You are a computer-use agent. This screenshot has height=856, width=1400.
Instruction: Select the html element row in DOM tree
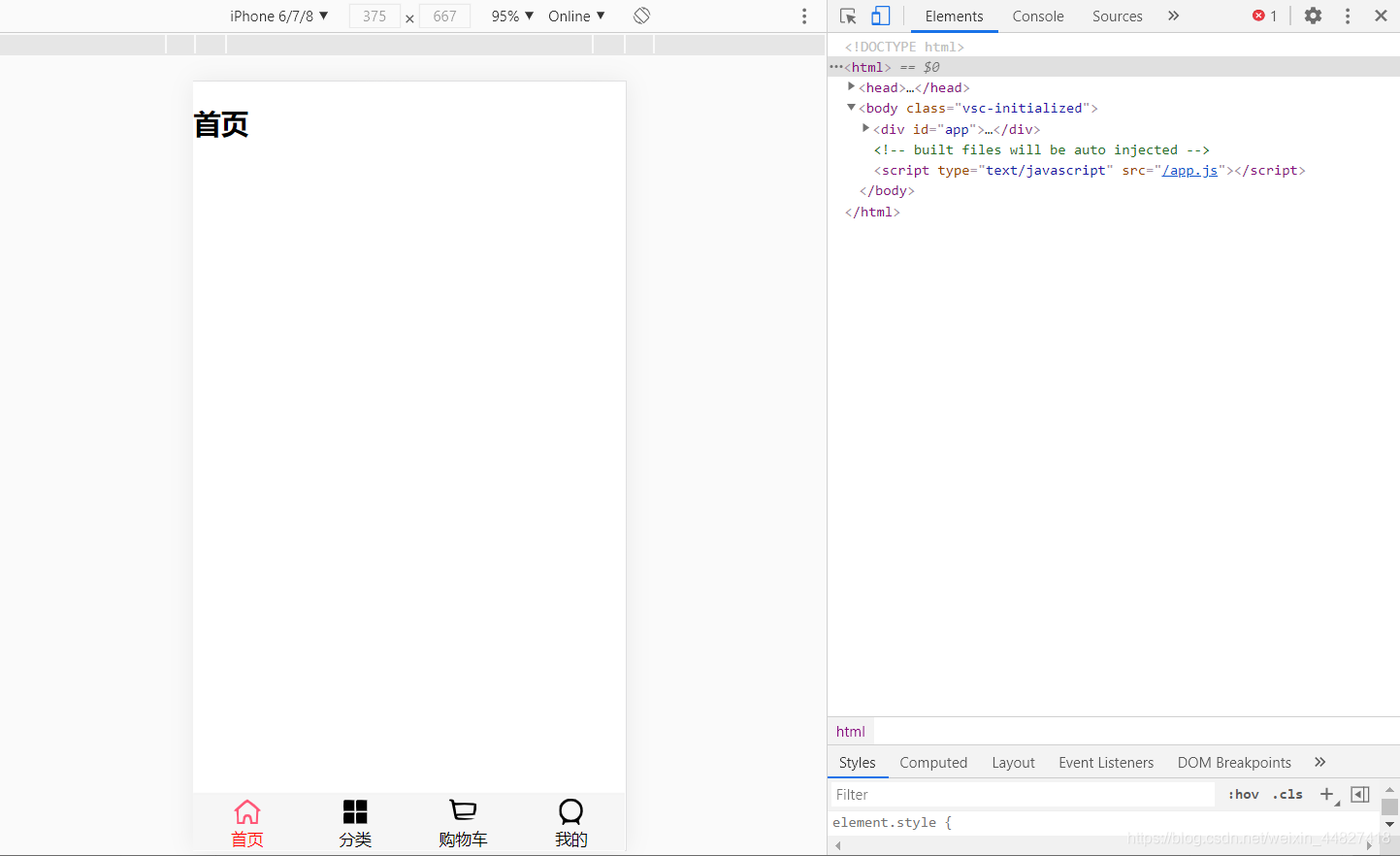[x=1114, y=67]
